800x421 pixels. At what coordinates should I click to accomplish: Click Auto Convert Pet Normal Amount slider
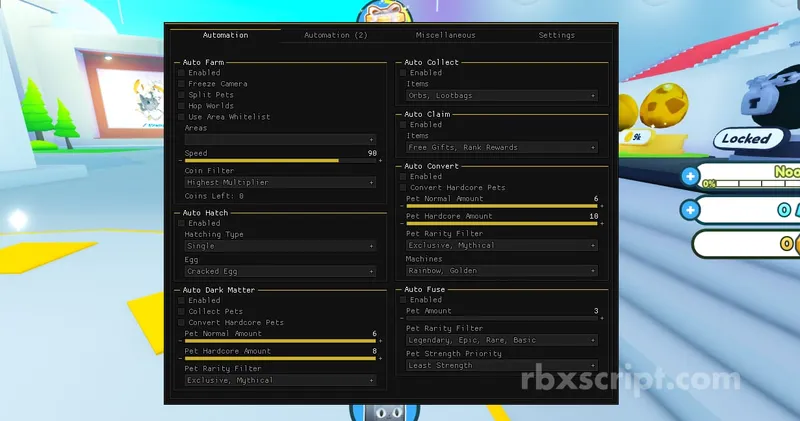pyautogui.click(x=502, y=206)
